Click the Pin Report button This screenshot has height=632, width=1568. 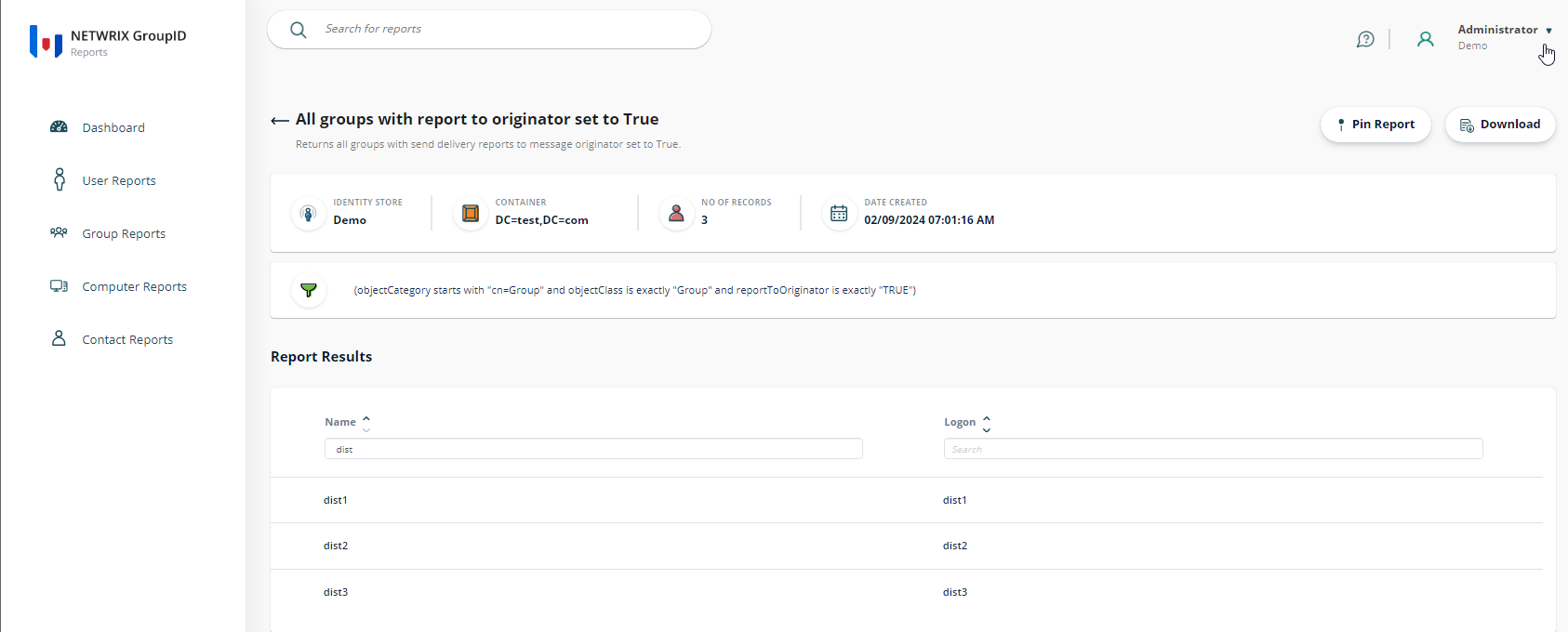pyautogui.click(x=1375, y=125)
